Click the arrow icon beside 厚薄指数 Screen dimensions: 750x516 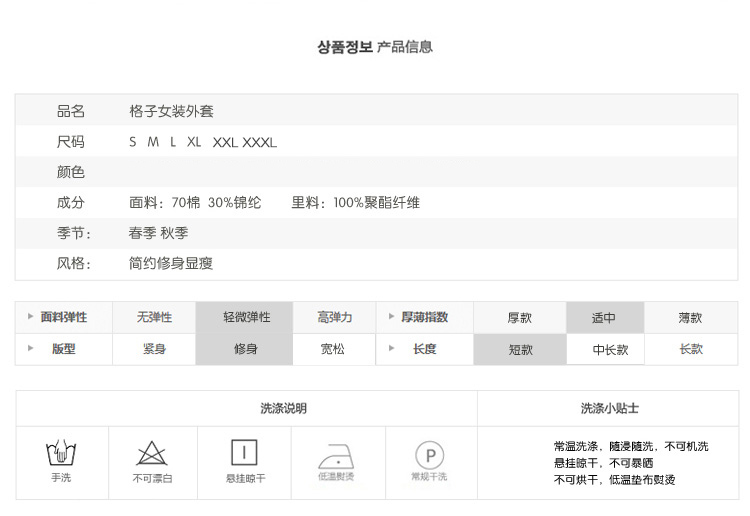click(392, 317)
